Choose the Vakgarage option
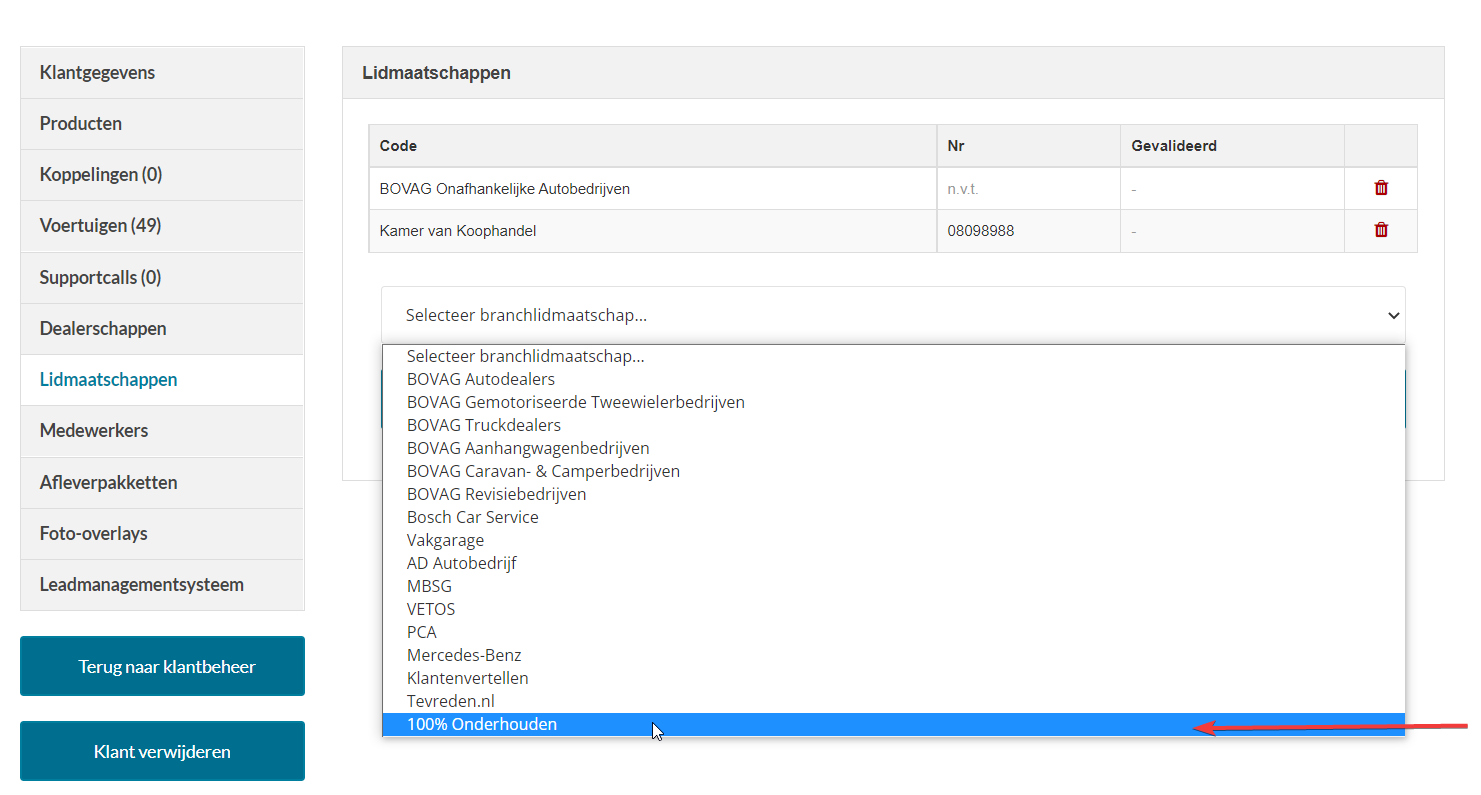The height and width of the screenshot is (795, 1481). click(445, 540)
